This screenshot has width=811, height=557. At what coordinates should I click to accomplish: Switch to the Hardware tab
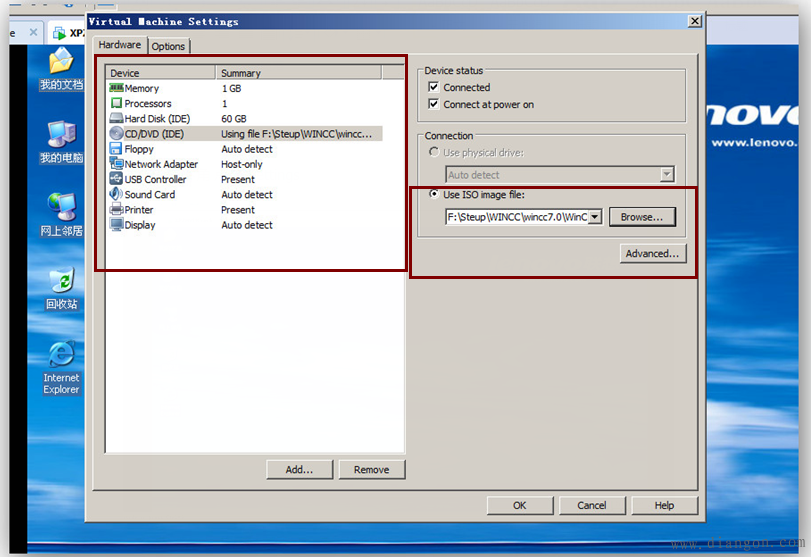tap(120, 45)
